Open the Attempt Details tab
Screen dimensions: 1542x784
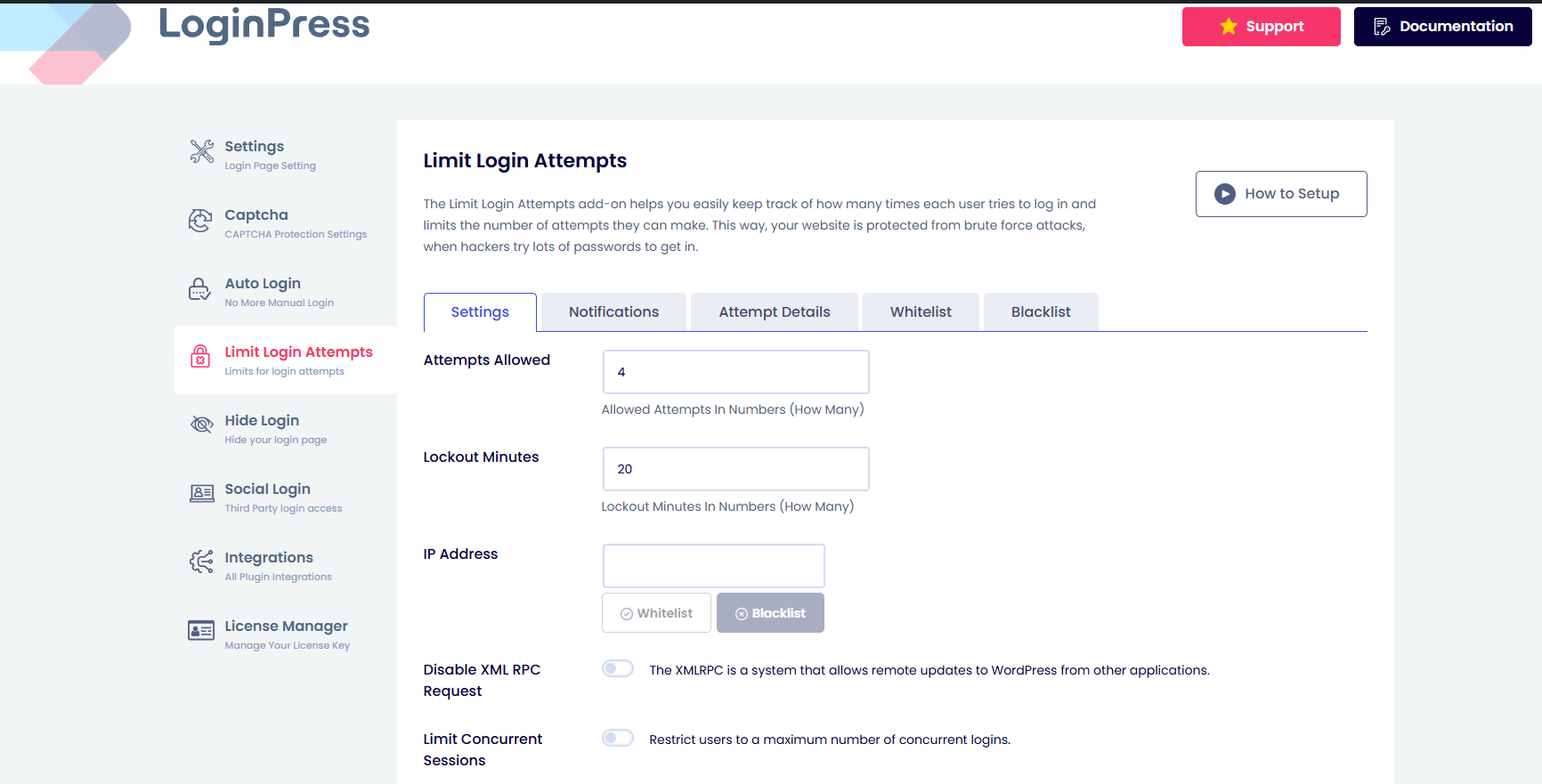pos(774,312)
